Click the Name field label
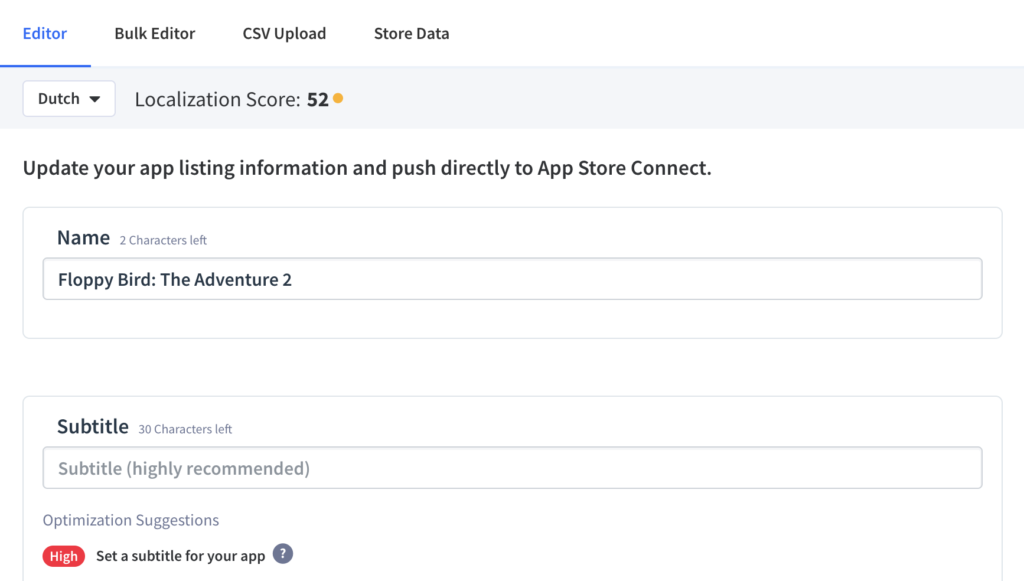Image resolution: width=1024 pixels, height=581 pixels. [84, 238]
